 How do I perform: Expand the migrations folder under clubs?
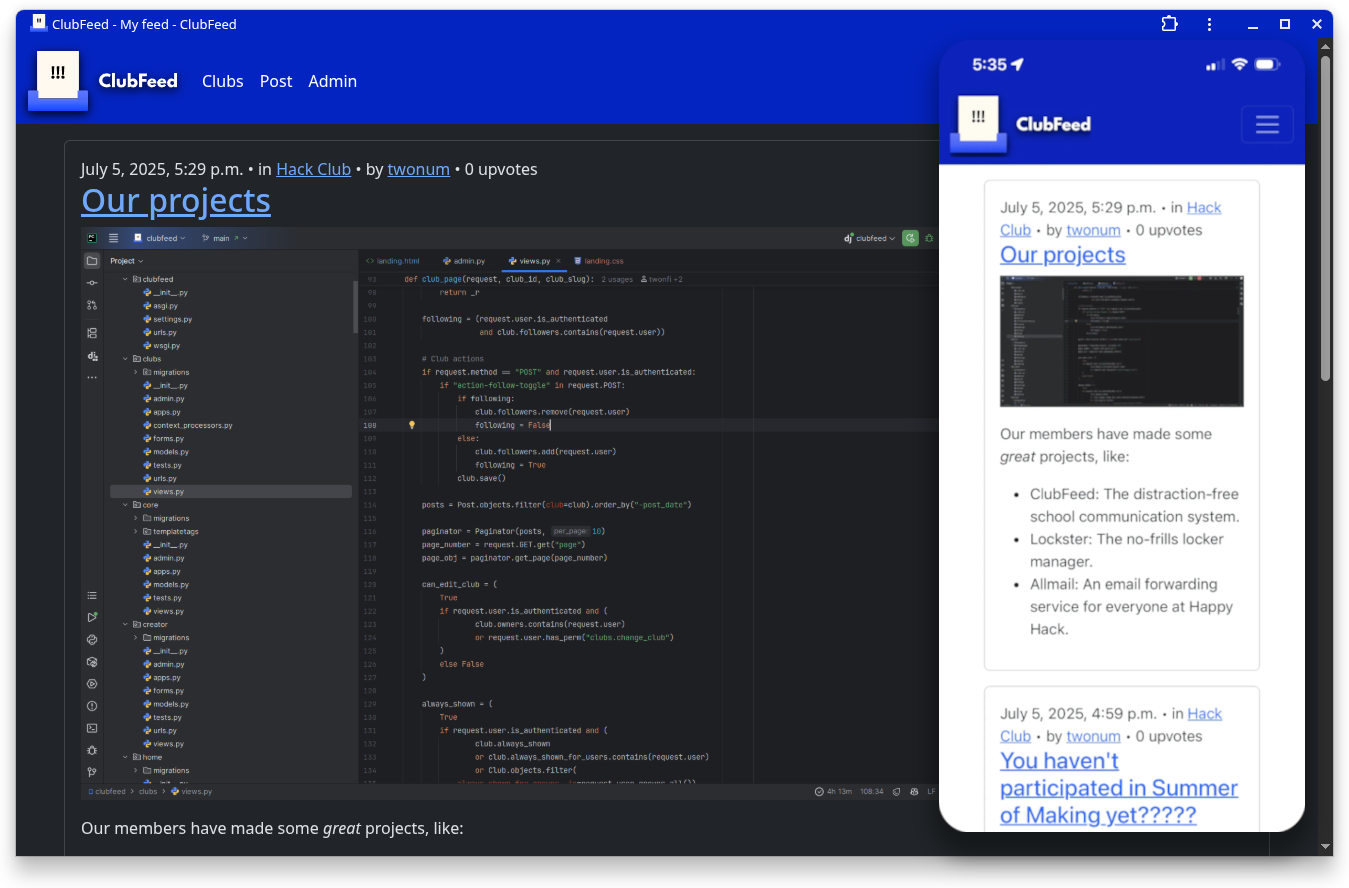pyautogui.click(x=136, y=372)
